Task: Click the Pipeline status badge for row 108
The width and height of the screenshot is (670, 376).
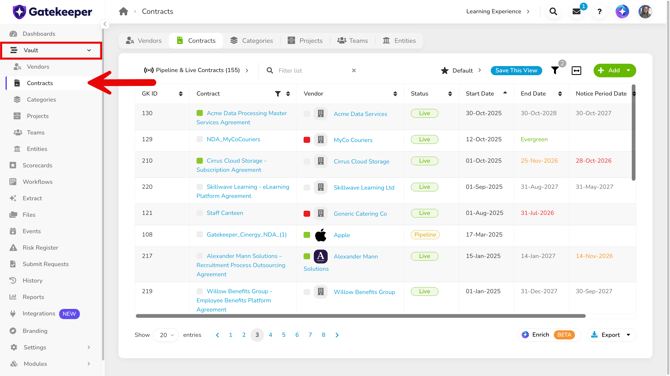Action: (425, 235)
